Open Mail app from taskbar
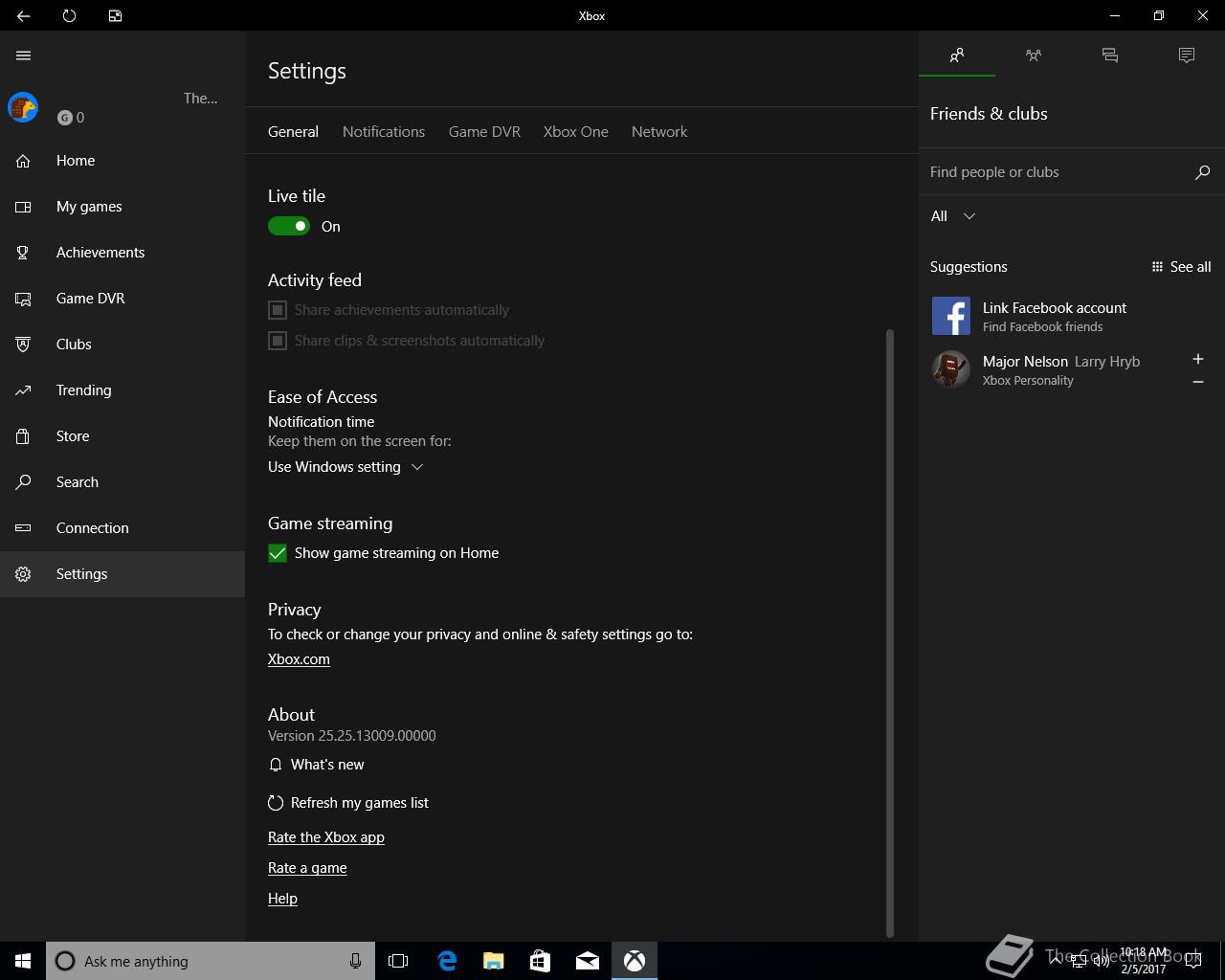Image resolution: width=1225 pixels, height=980 pixels. pos(588,961)
